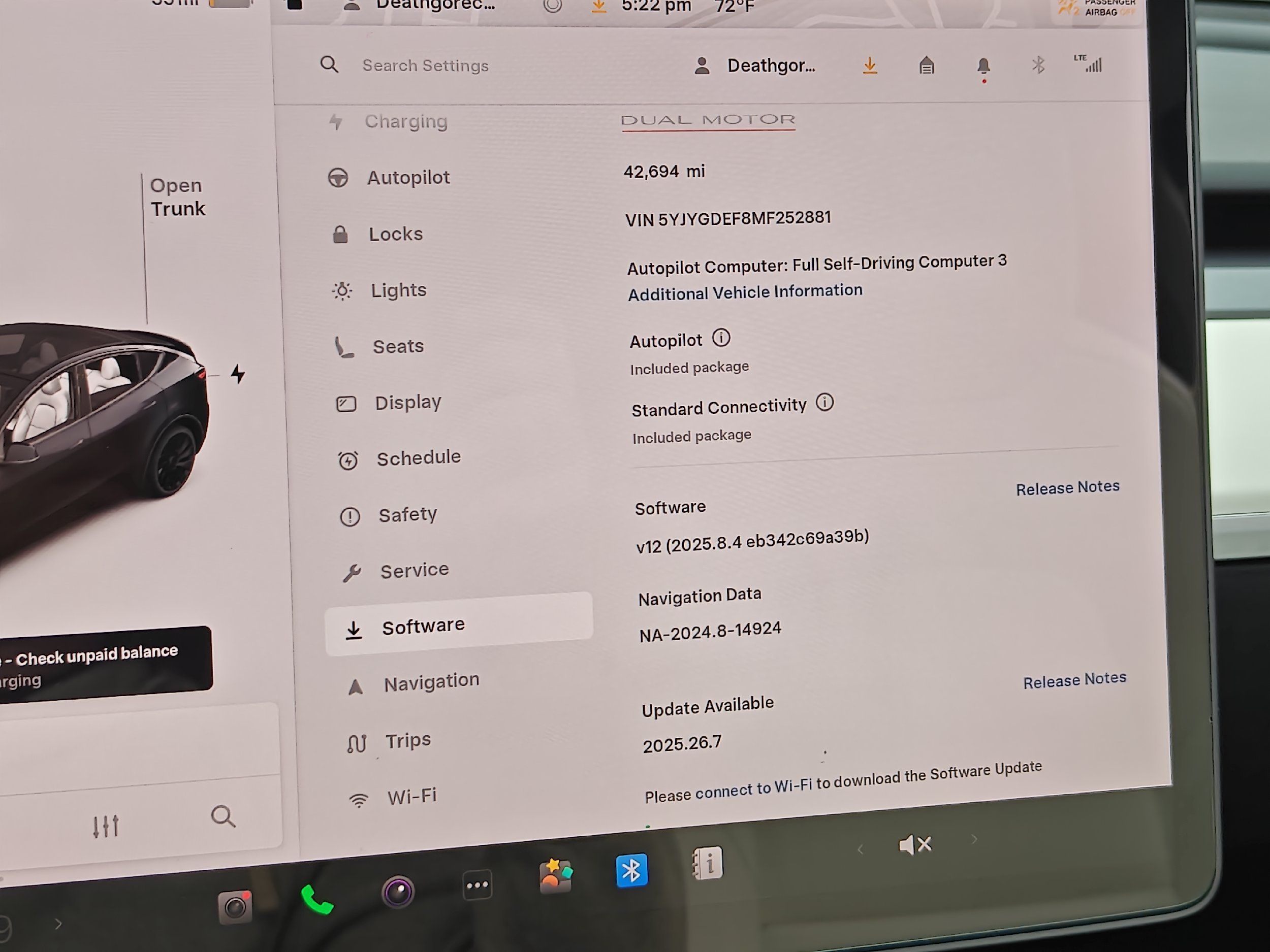Open the Toybox app icon
Image resolution: width=1270 pixels, height=952 pixels.
coord(556,876)
